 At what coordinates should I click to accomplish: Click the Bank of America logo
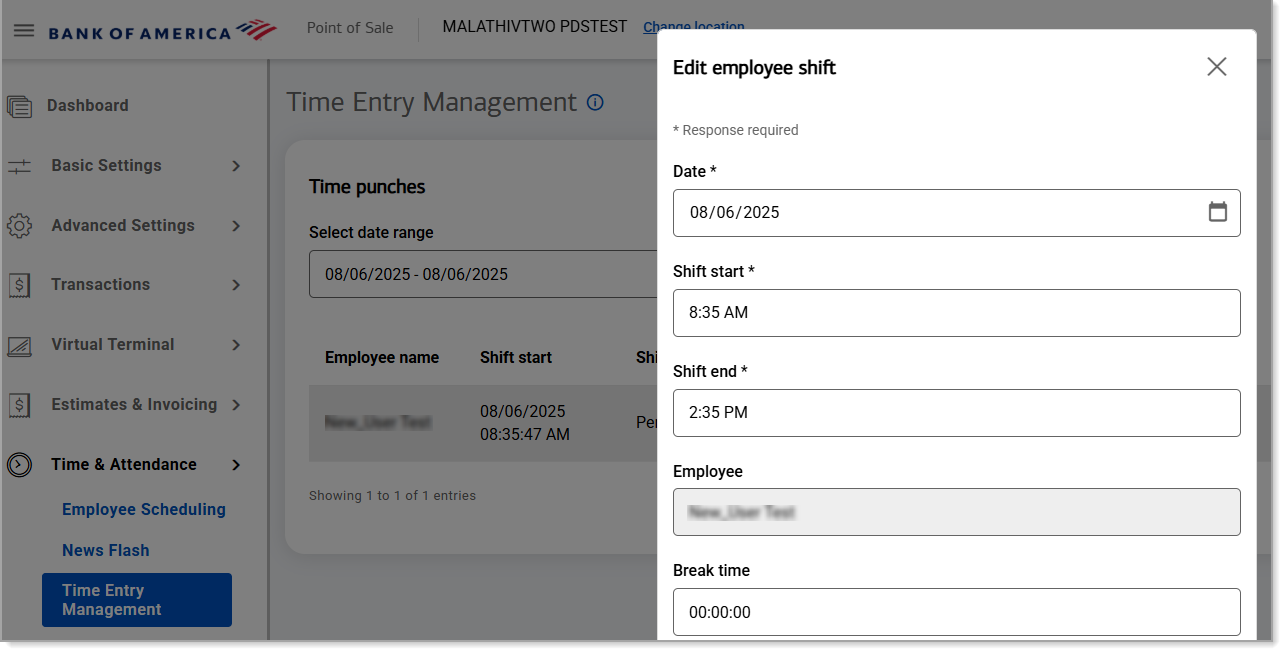tap(162, 30)
